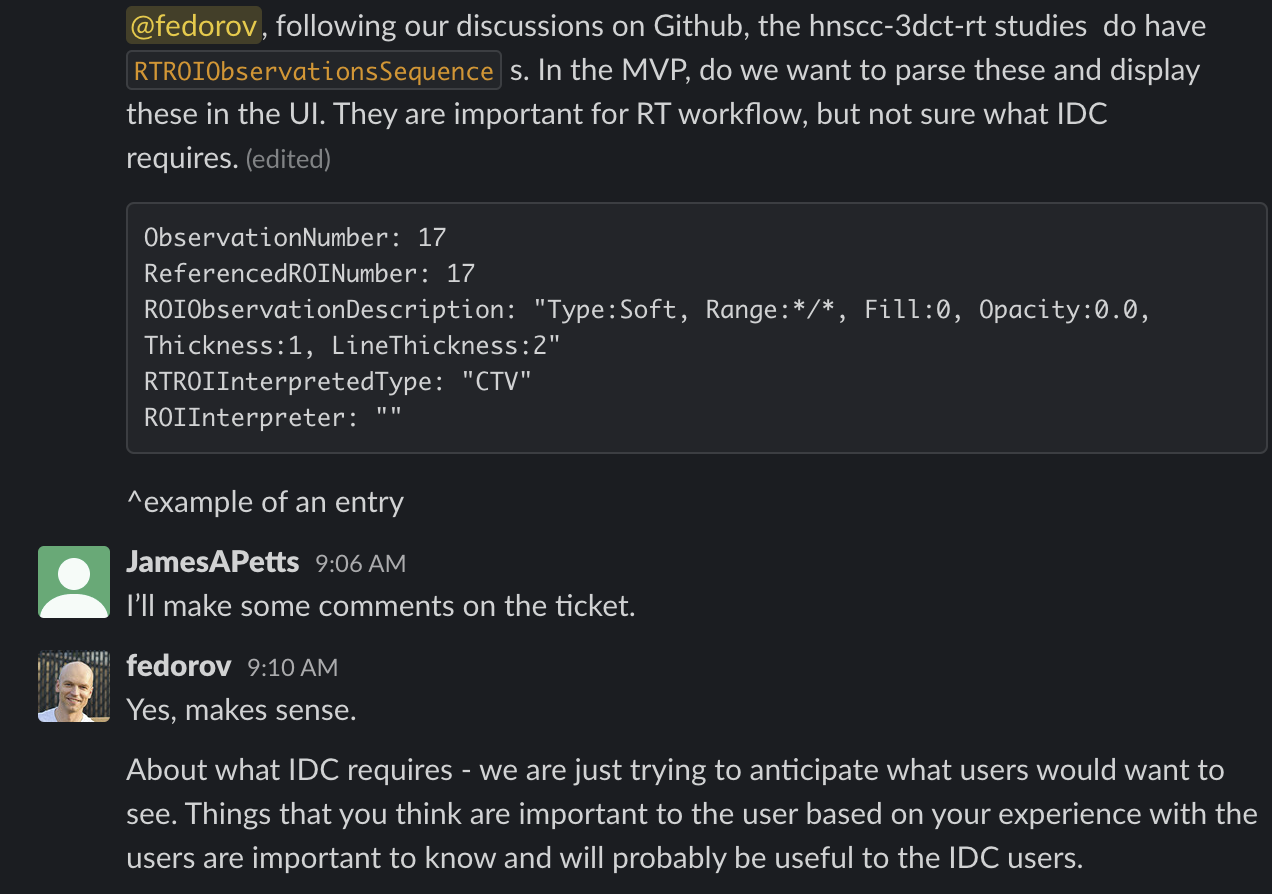The height and width of the screenshot is (894, 1272).
Task: Open JamesAPetts' username
Action: (x=212, y=562)
